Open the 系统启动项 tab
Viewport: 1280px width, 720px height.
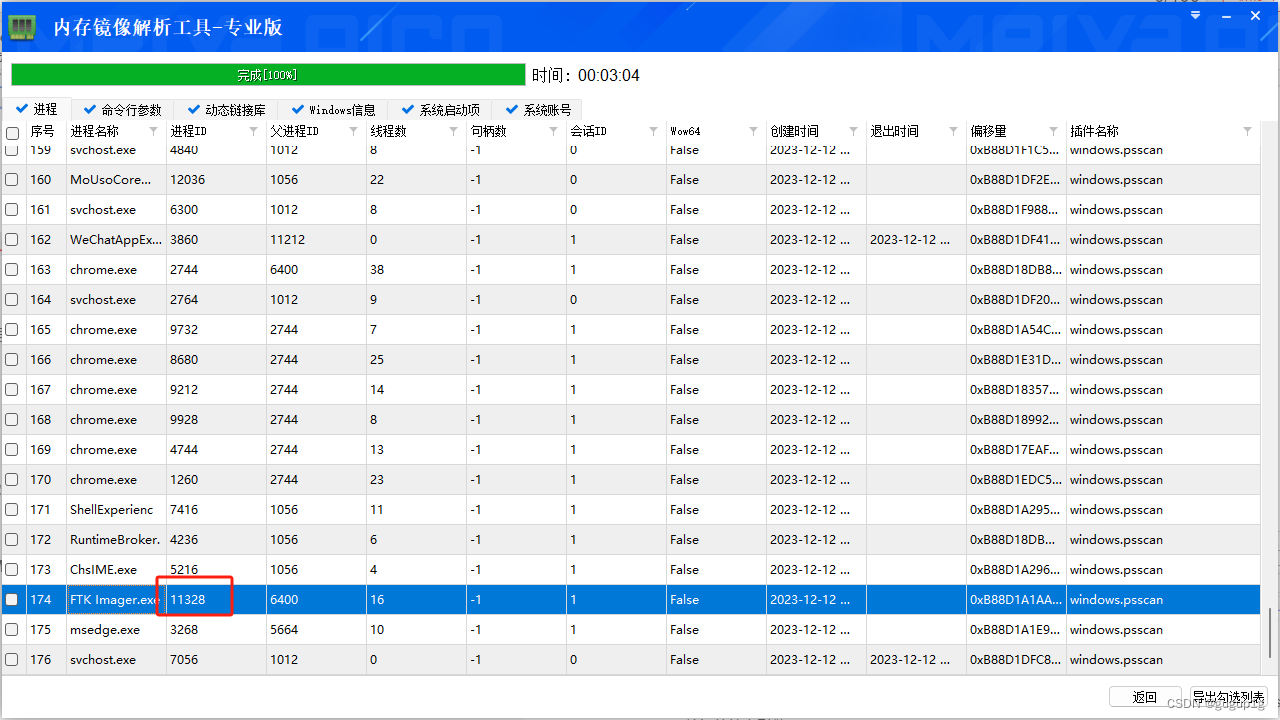click(x=441, y=110)
